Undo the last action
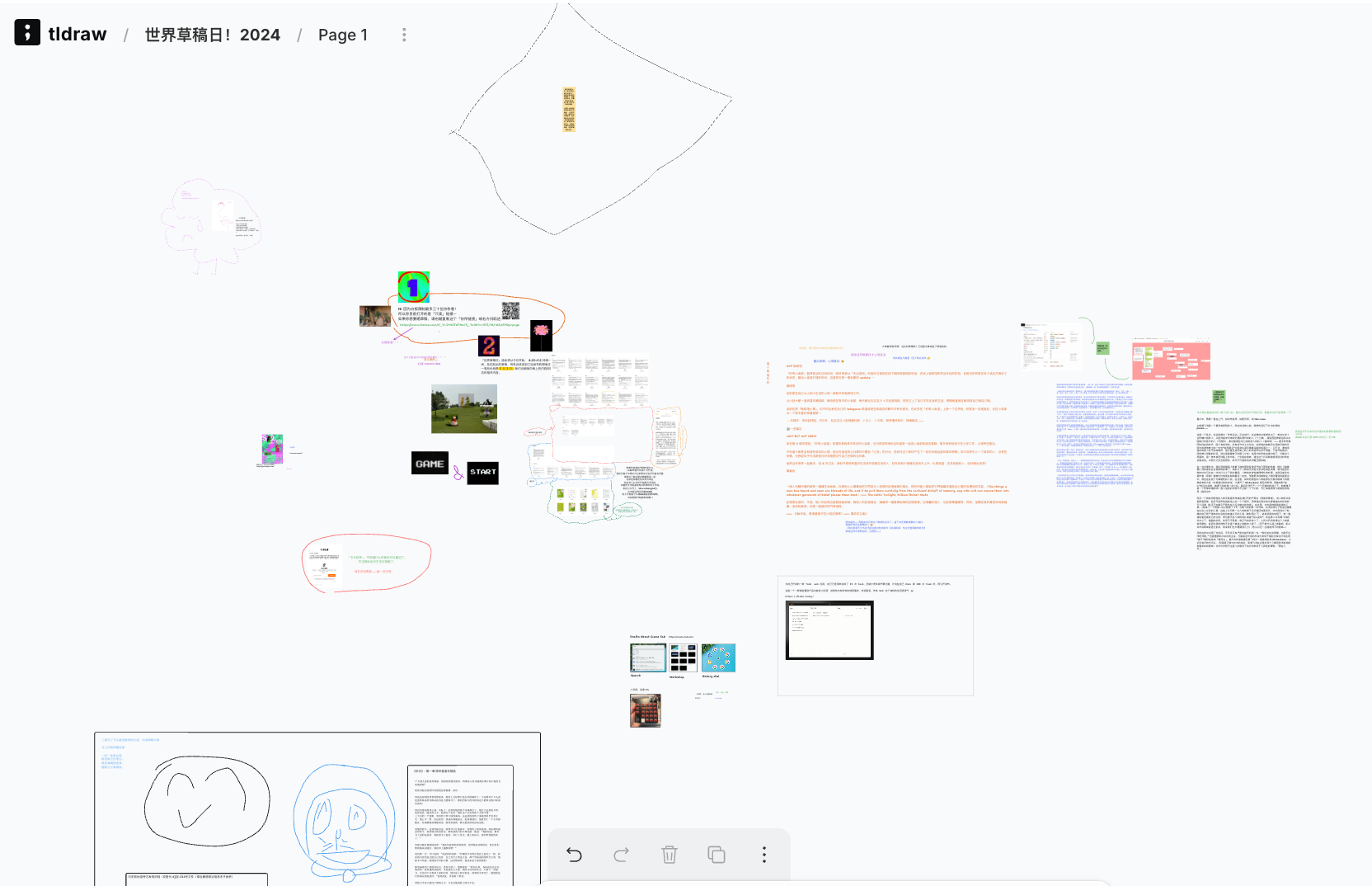1372x886 pixels. pos(575,855)
